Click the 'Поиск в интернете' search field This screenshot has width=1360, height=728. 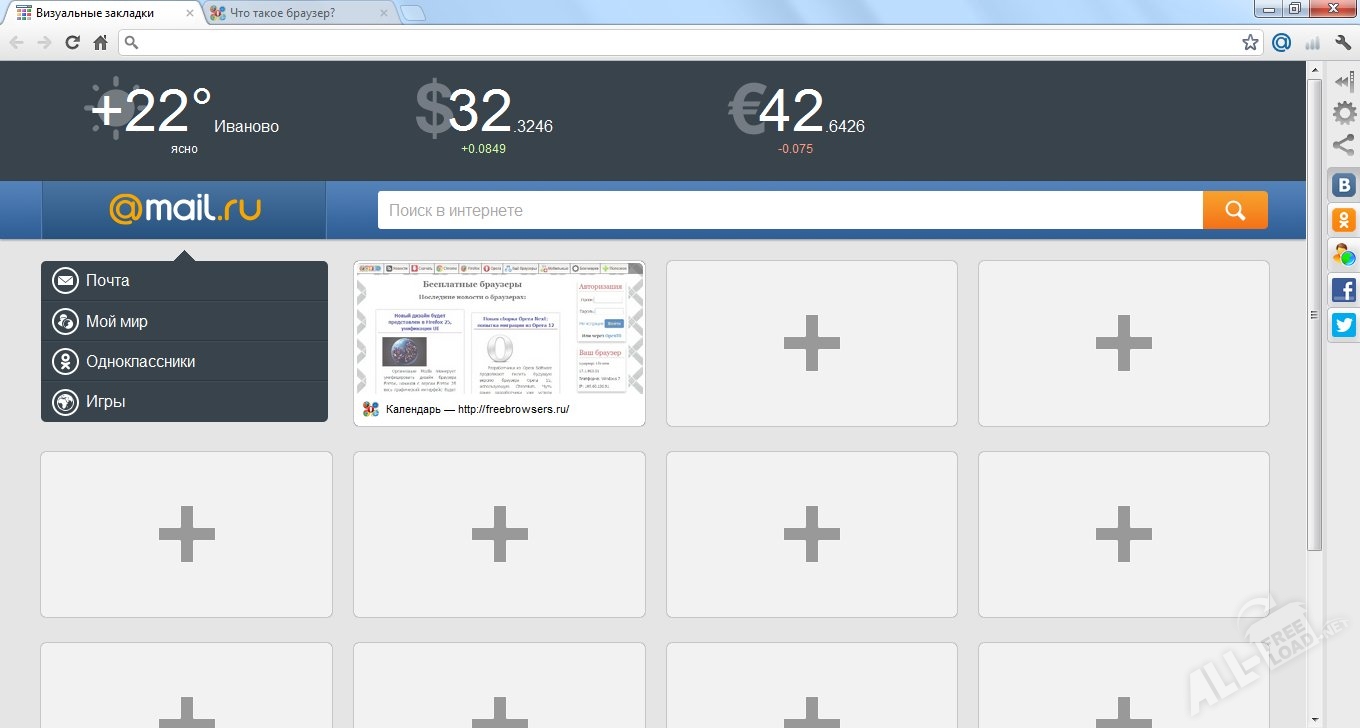789,210
